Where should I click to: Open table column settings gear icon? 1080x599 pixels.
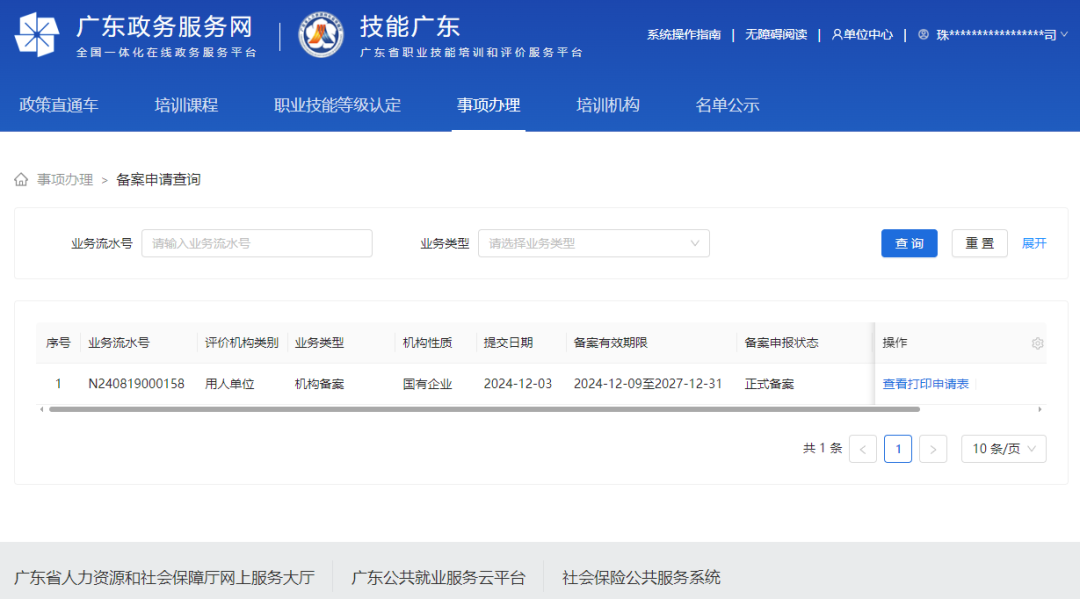pos(1037,343)
